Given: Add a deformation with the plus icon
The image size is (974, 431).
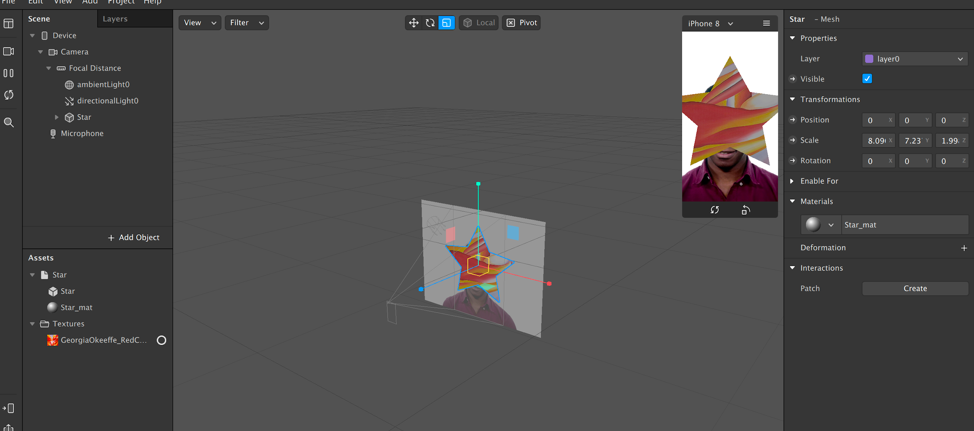Looking at the screenshot, I should 964,248.
